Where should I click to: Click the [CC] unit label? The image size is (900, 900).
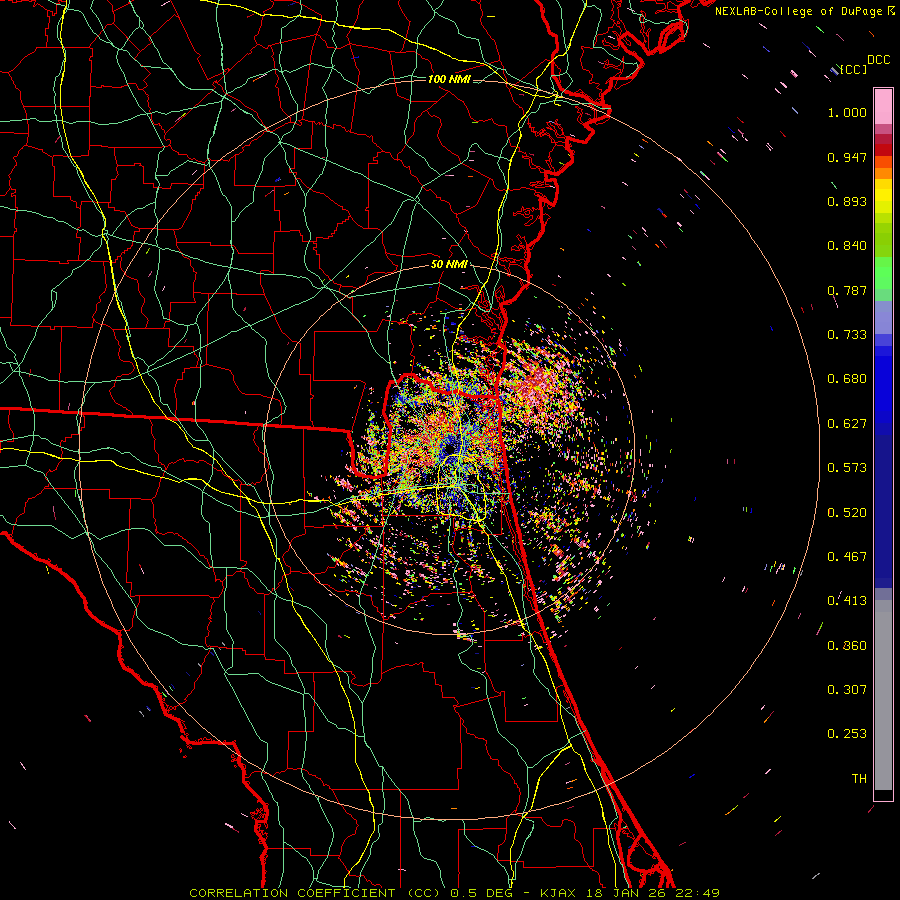click(854, 69)
